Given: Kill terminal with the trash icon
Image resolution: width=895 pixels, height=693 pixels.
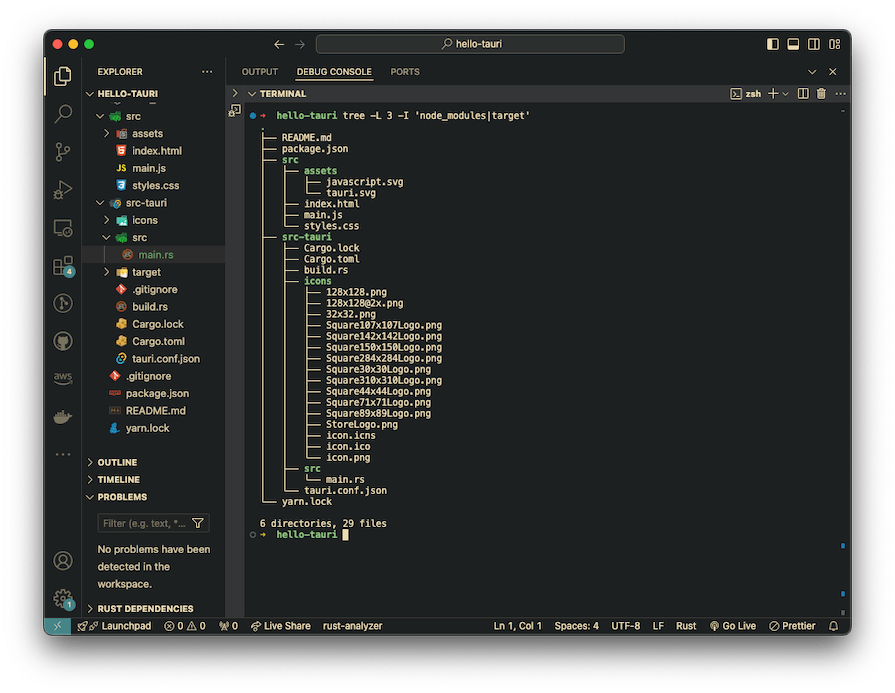Looking at the screenshot, I should (x=821, y=94).
